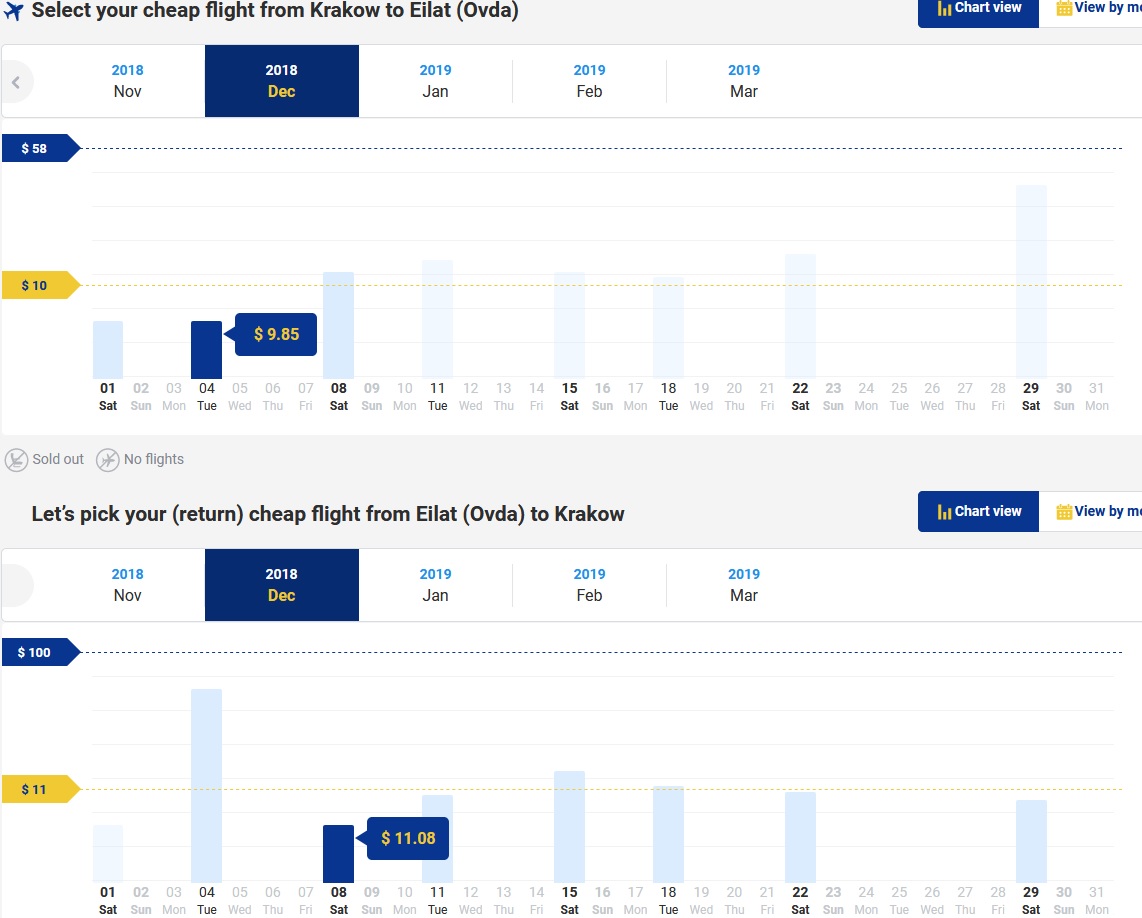This screenshot has height=918, width=1142.
Task: Click the $ 9.85 price tooltip
Action: click(276, 334)
